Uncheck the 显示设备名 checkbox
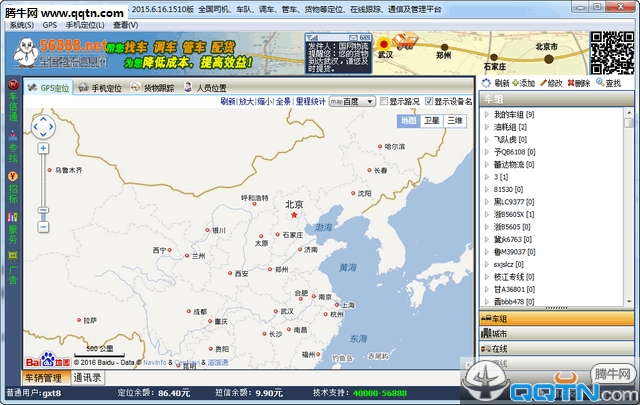 coord(429,101)
